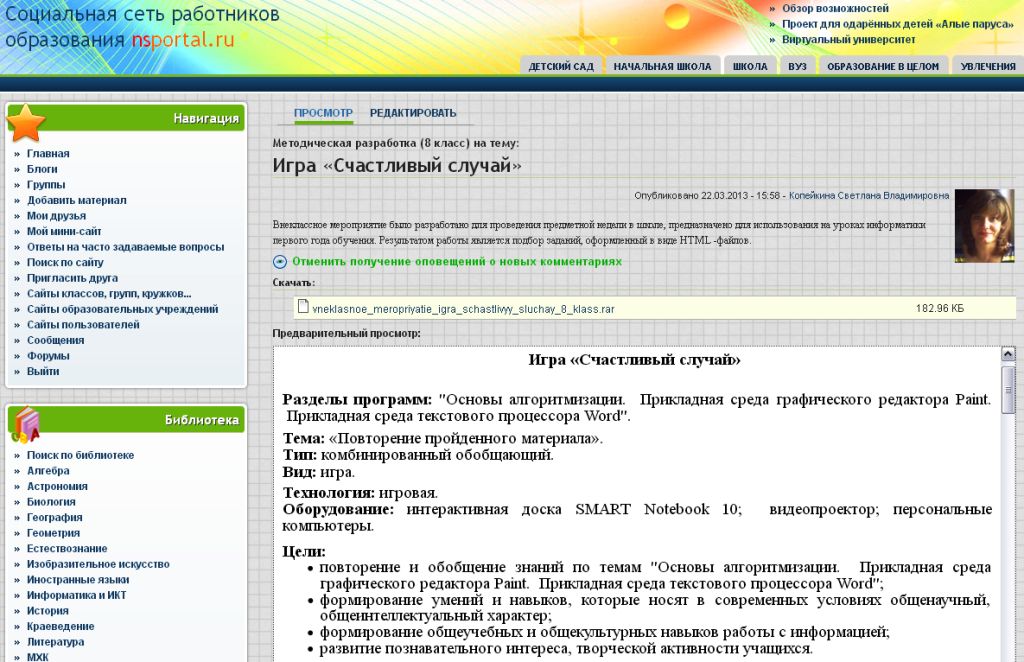Viewport: 1024px width, 662px height.
Task: Open the author's profile photo
Action: pyautogui.click(x=984, y=226)
